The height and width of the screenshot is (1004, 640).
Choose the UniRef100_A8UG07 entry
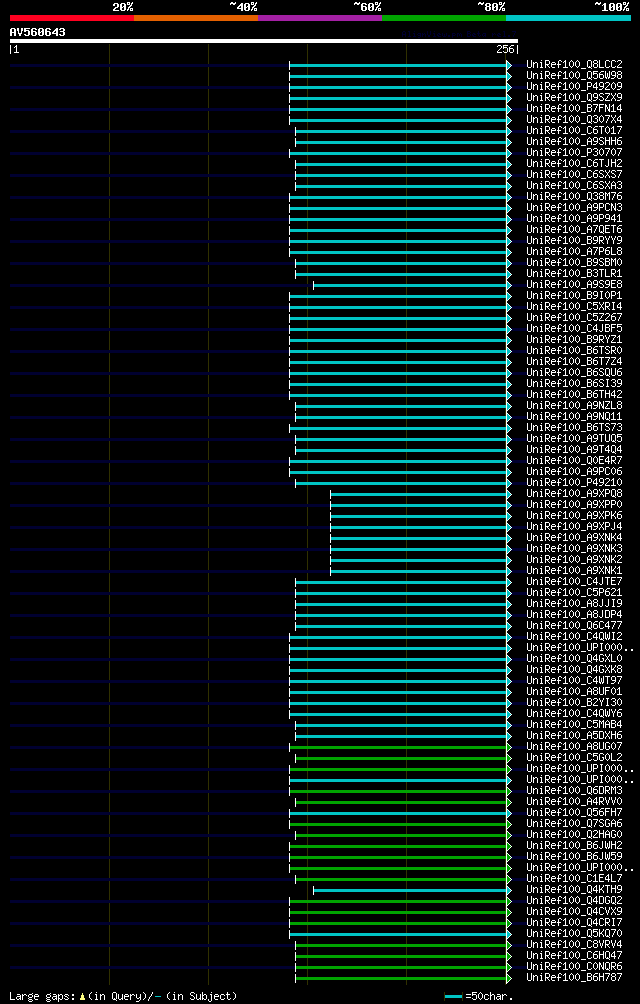tap(574, 746)
